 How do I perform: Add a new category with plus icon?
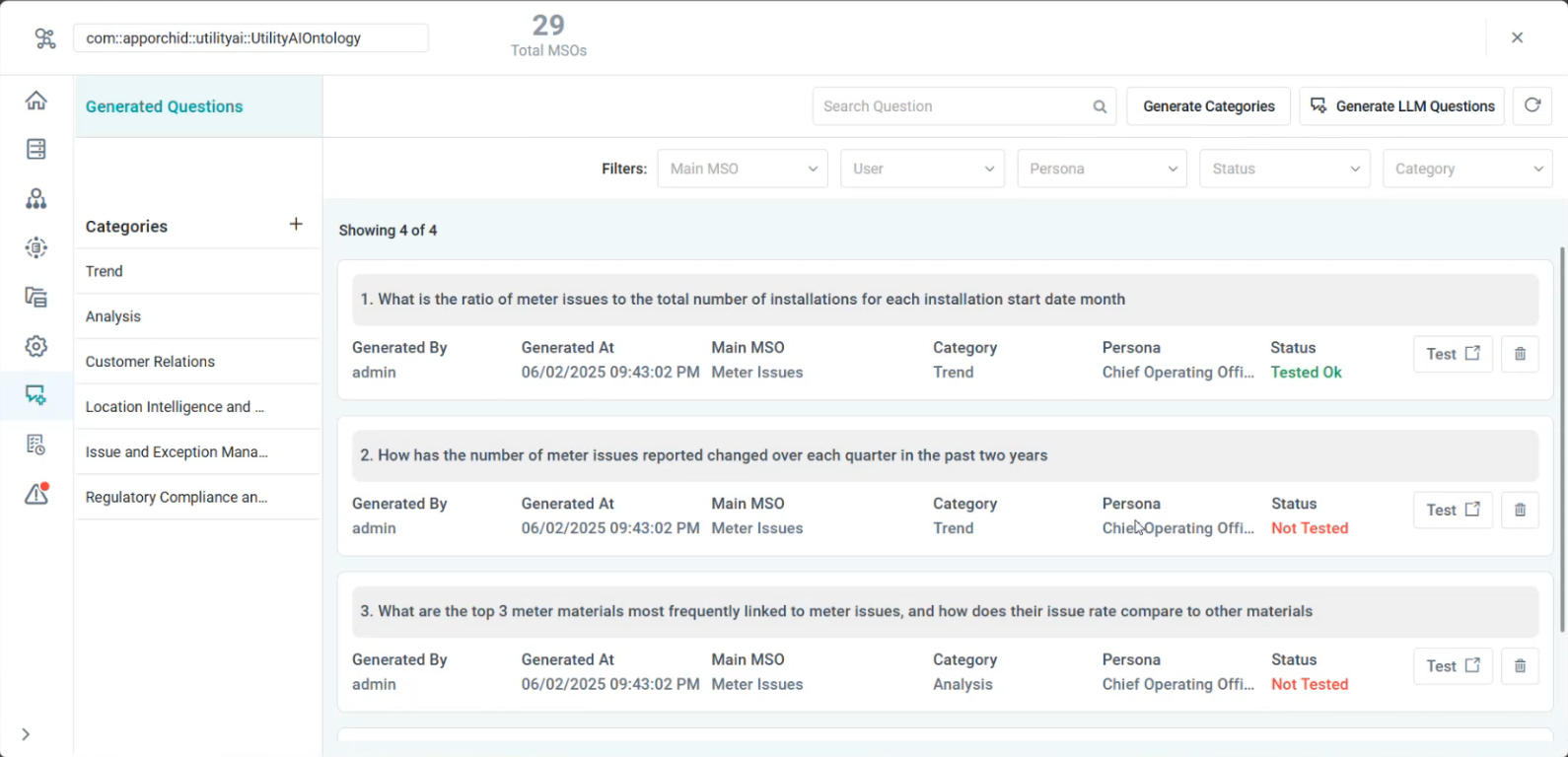[296, 225]
